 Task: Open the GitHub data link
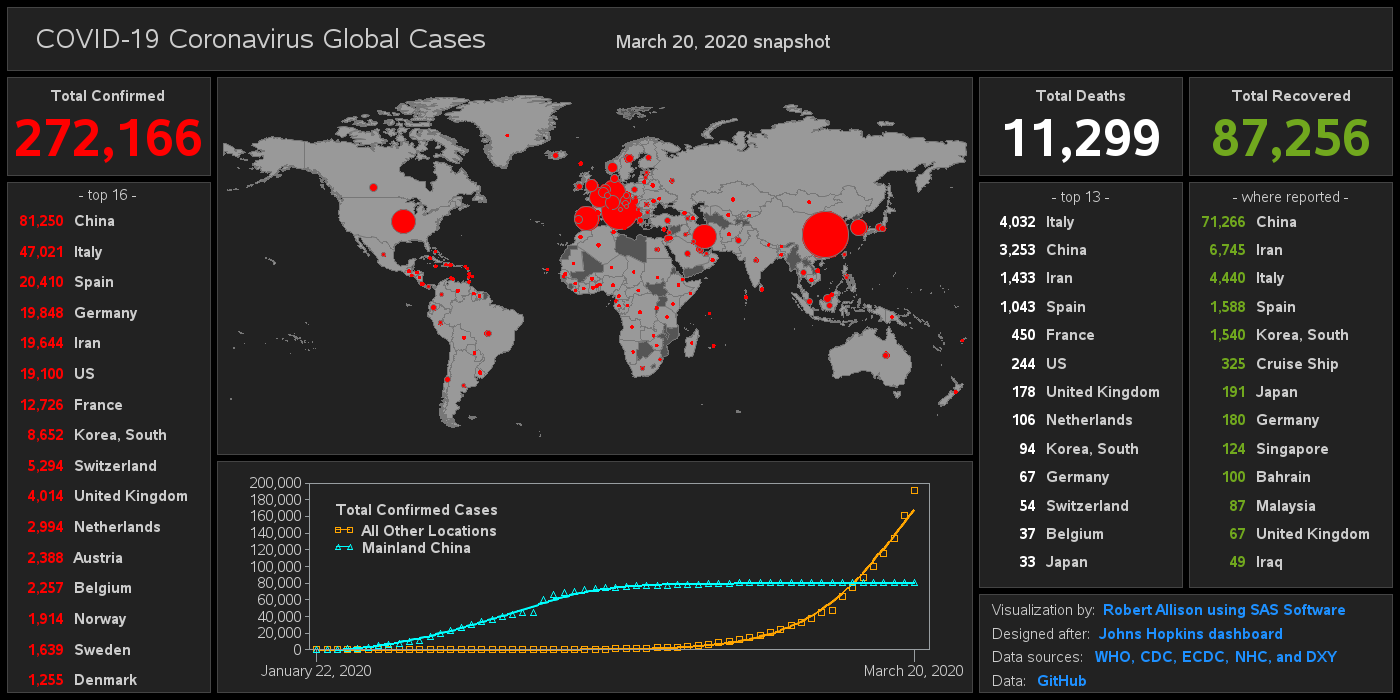pos(1061,680)
